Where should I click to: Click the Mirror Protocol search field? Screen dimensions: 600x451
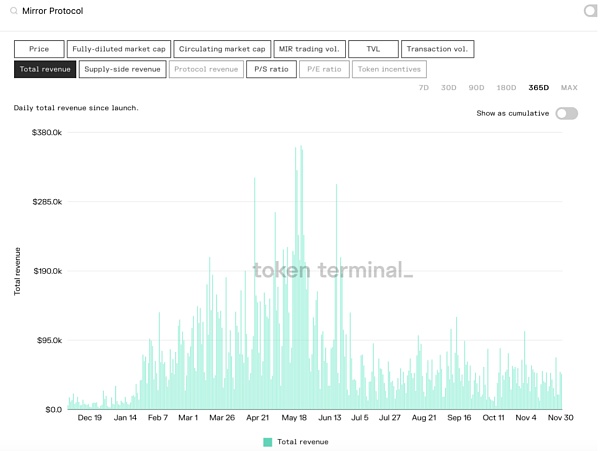[52, 11]
